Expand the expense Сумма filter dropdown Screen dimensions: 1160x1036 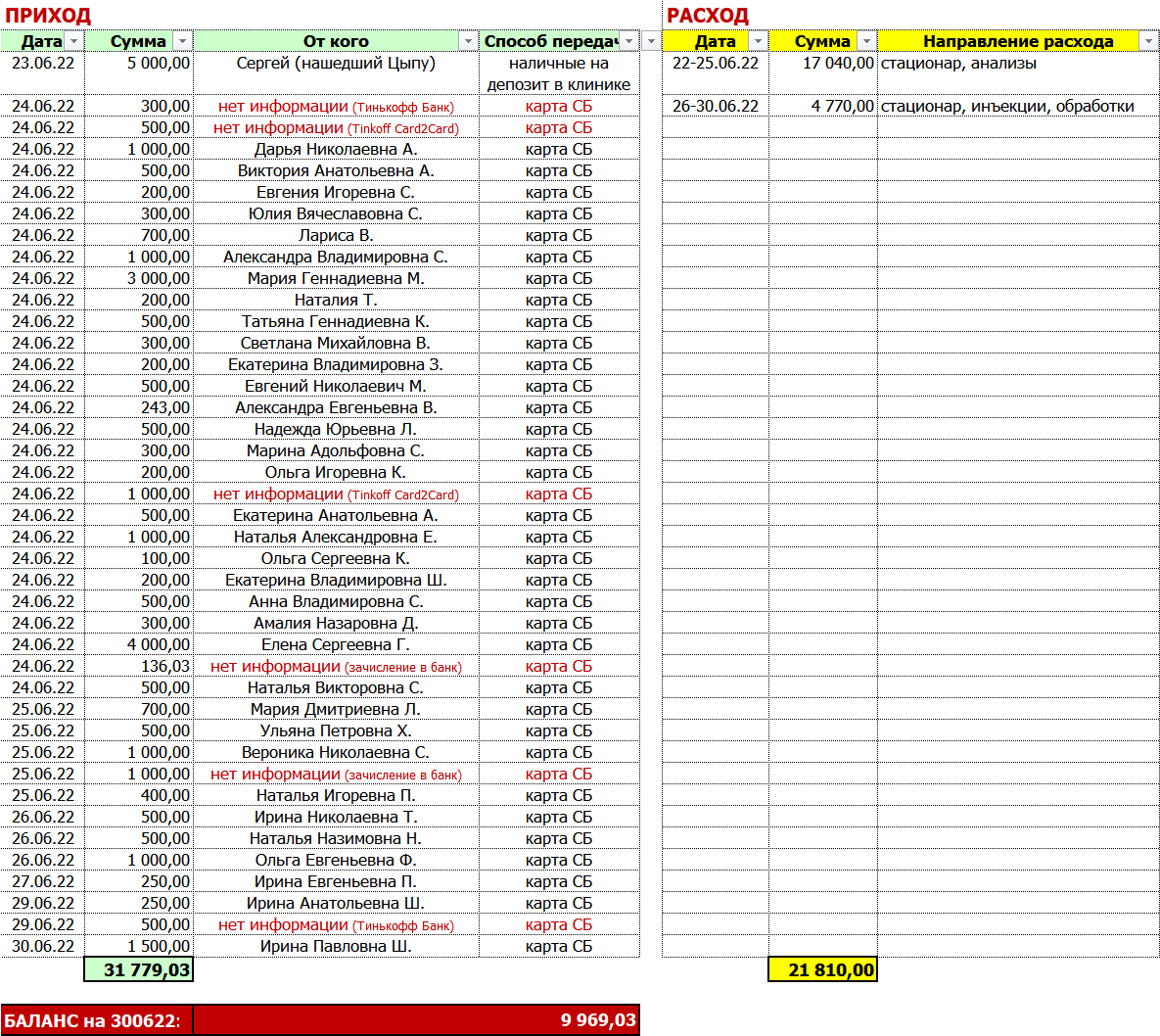tap(867, 41)
